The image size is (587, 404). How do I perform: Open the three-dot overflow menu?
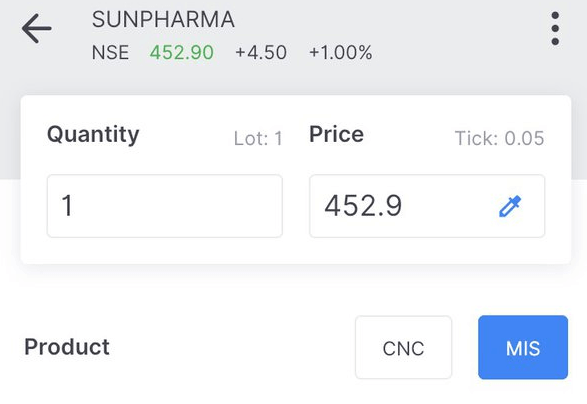555,28
